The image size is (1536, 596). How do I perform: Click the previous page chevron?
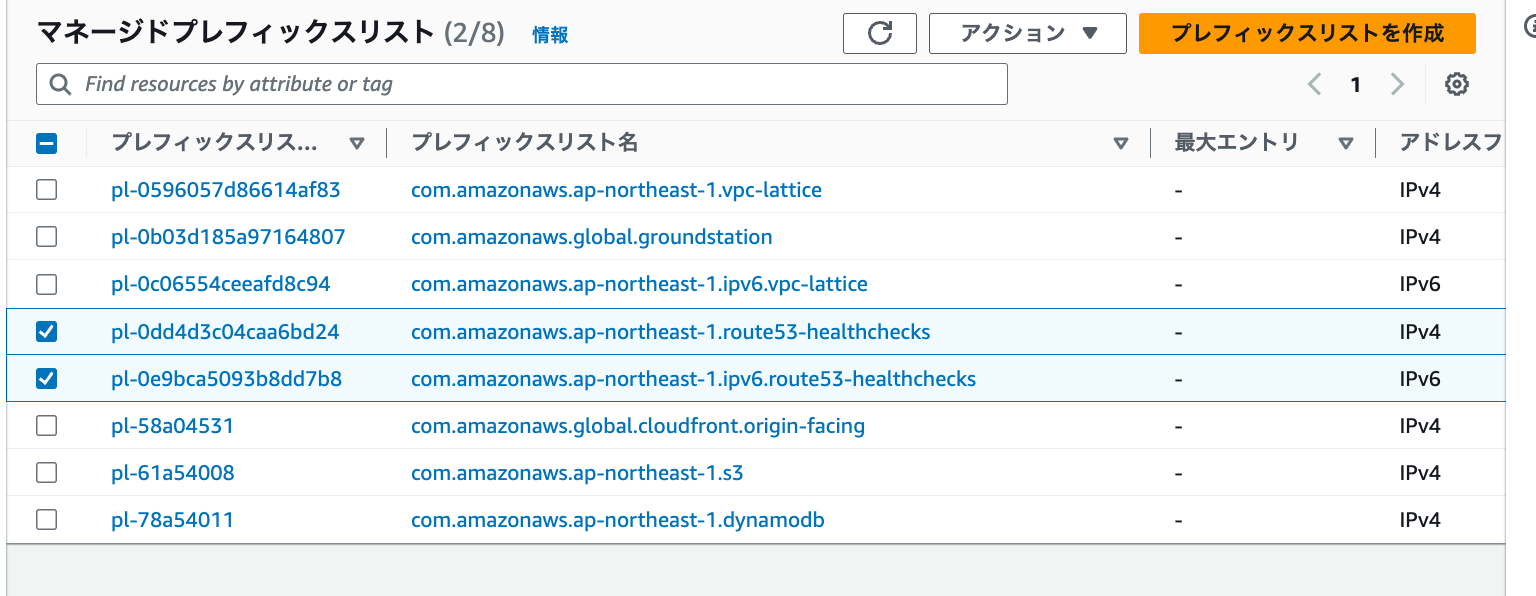tap(1314, 85)
